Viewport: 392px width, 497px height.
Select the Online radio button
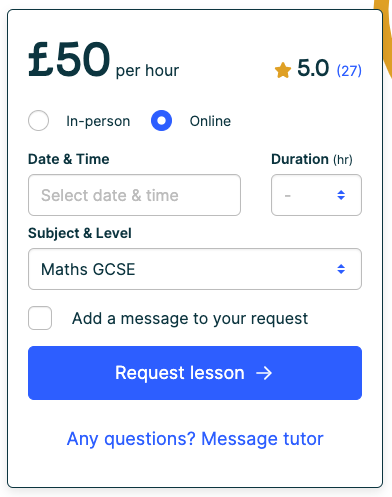161,120
